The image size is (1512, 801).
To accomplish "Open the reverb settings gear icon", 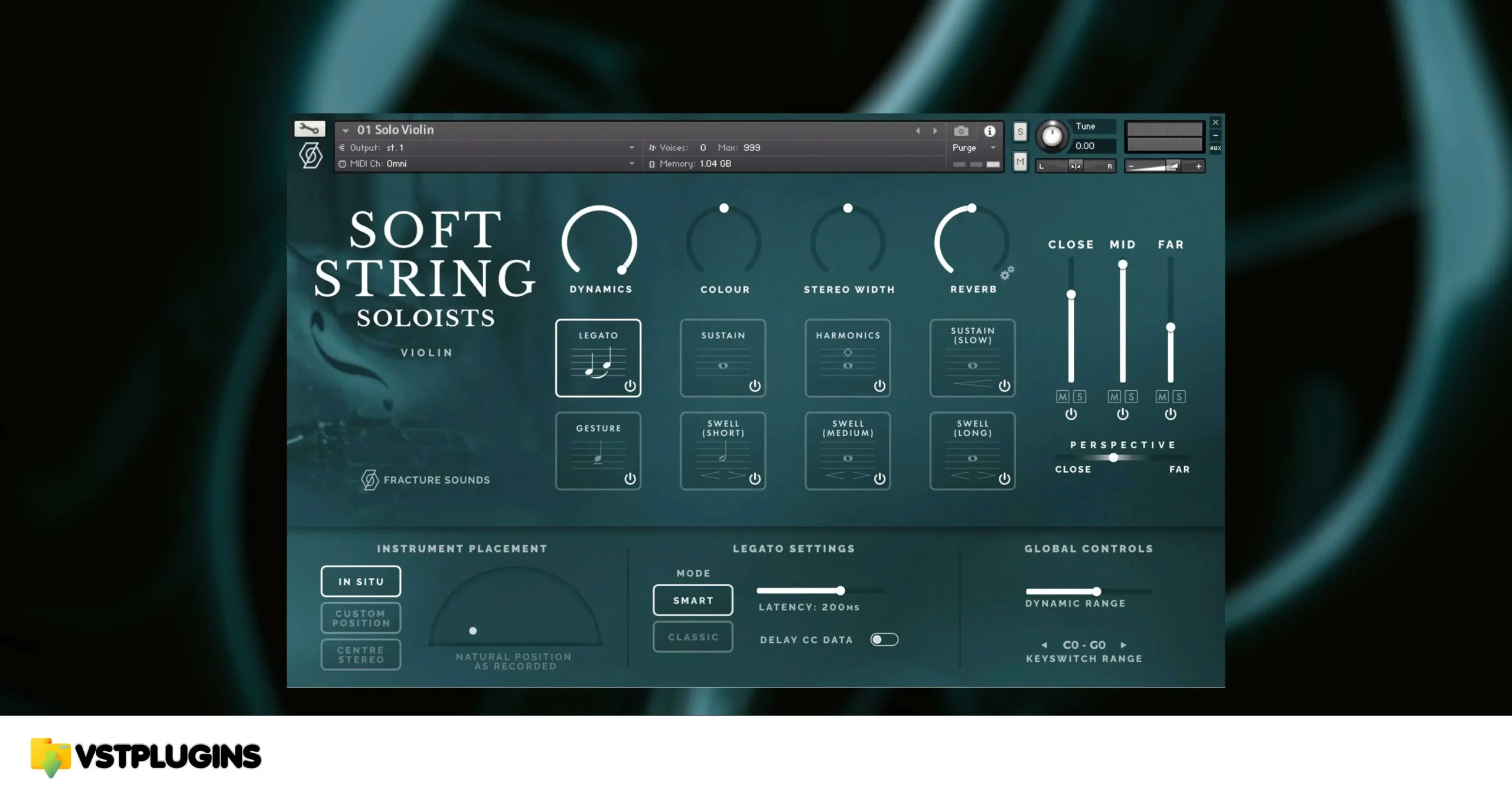I will click(1007, 273).
